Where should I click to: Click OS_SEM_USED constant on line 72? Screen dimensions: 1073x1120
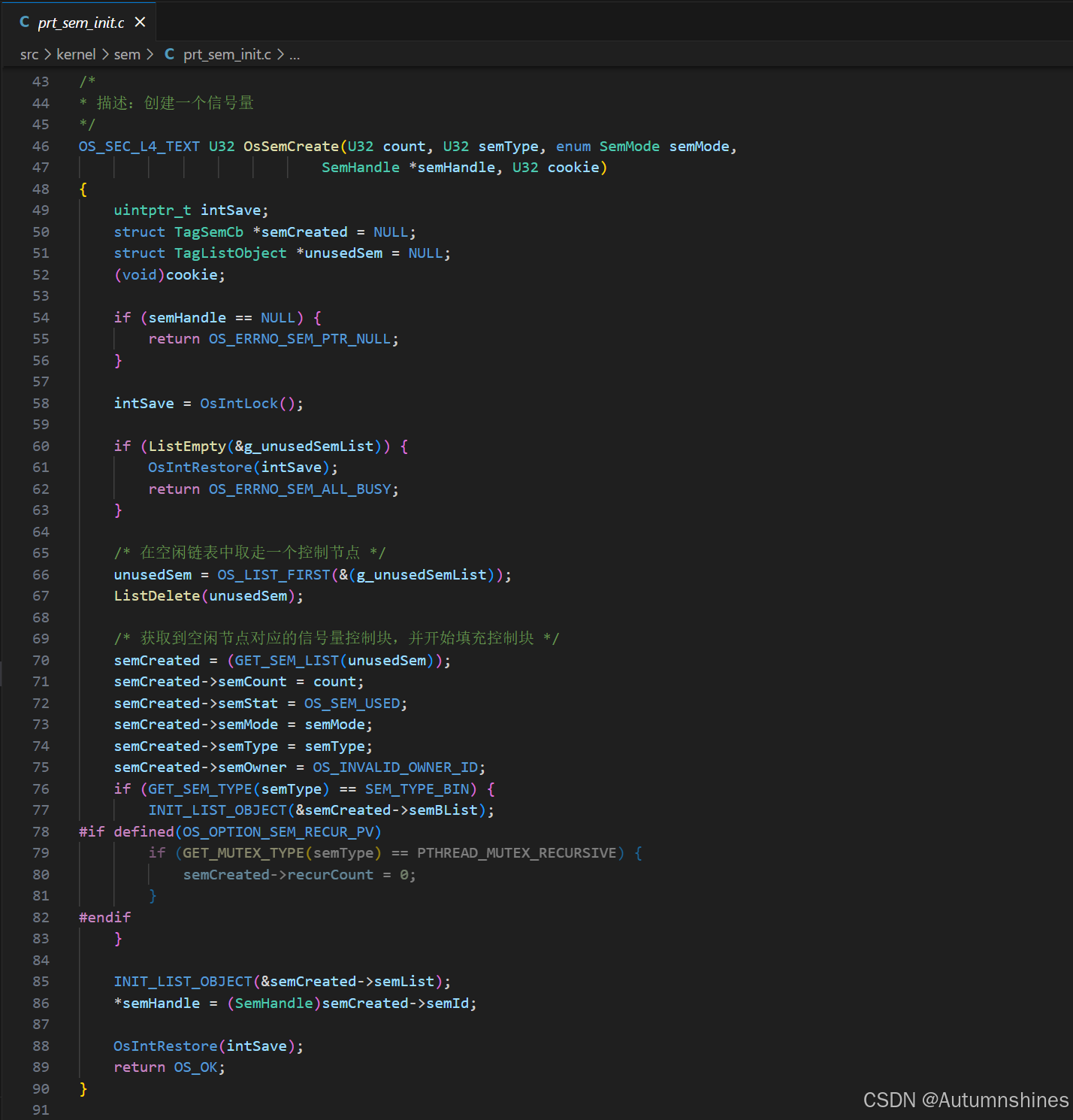(x=352, y=704)
